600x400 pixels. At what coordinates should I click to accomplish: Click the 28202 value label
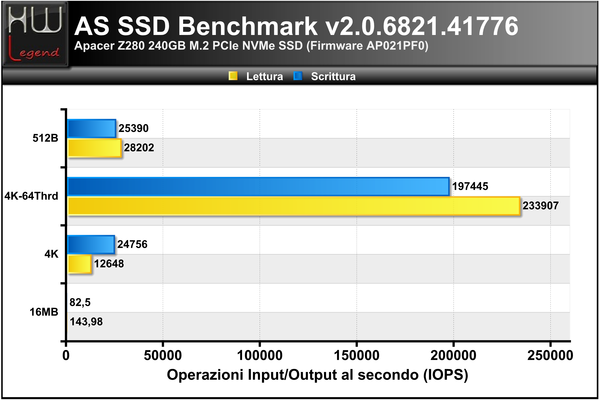point(139,148)
